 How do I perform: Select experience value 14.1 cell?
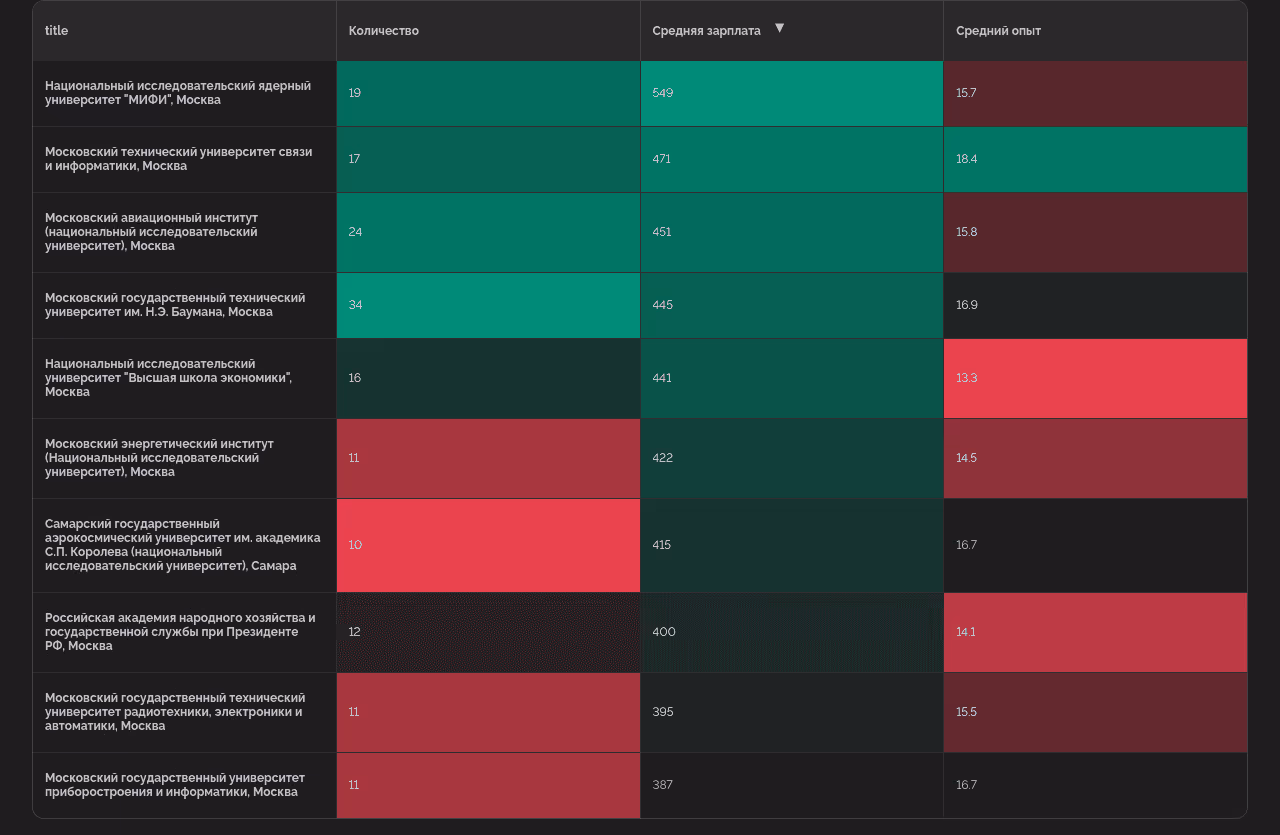(1095, 632)
